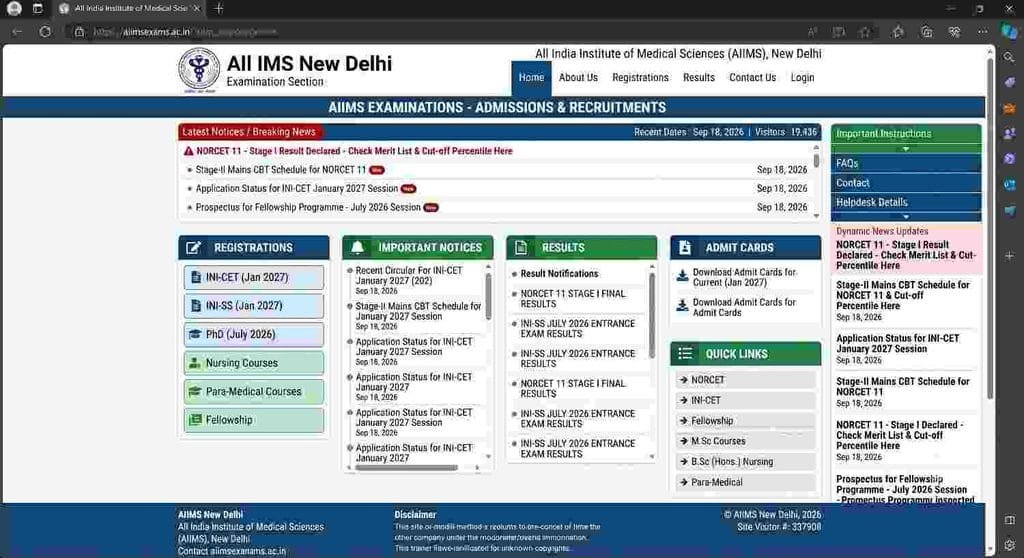Click download icon beside Admit Cards for Admit Cards
Screen dimensions: 1024x558
pos(682,306)
